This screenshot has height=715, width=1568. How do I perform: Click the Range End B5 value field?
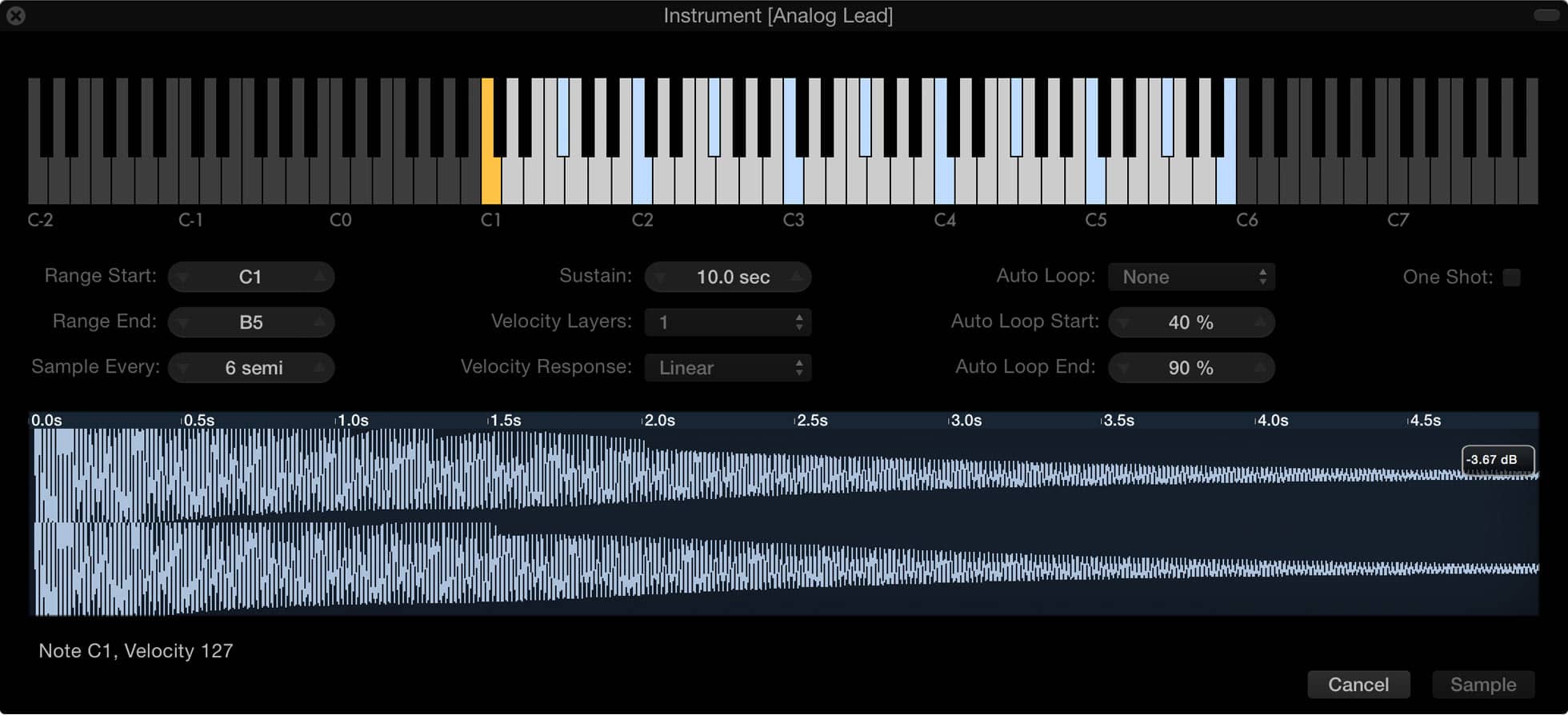[x=251, y=322]
